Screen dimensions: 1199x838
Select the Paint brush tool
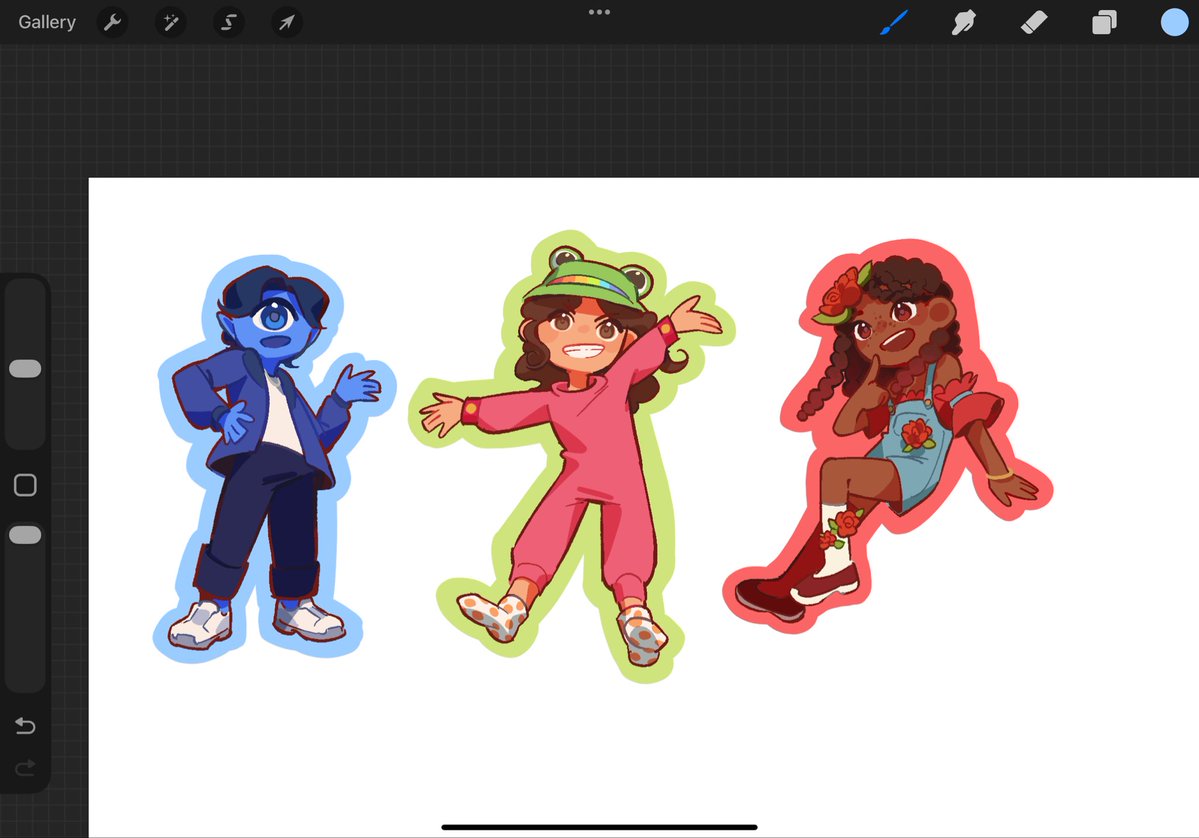coord(894,22)
